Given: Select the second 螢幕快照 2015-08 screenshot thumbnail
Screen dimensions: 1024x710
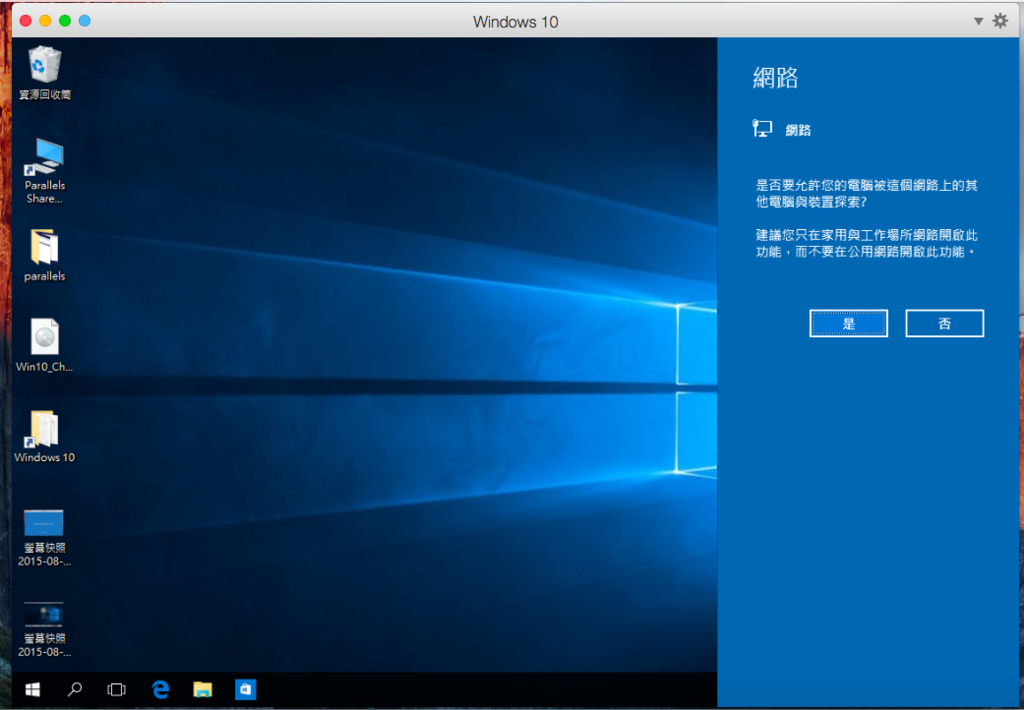Looking at the screenshot, I should pyautogui.click(x=44, y=614).
